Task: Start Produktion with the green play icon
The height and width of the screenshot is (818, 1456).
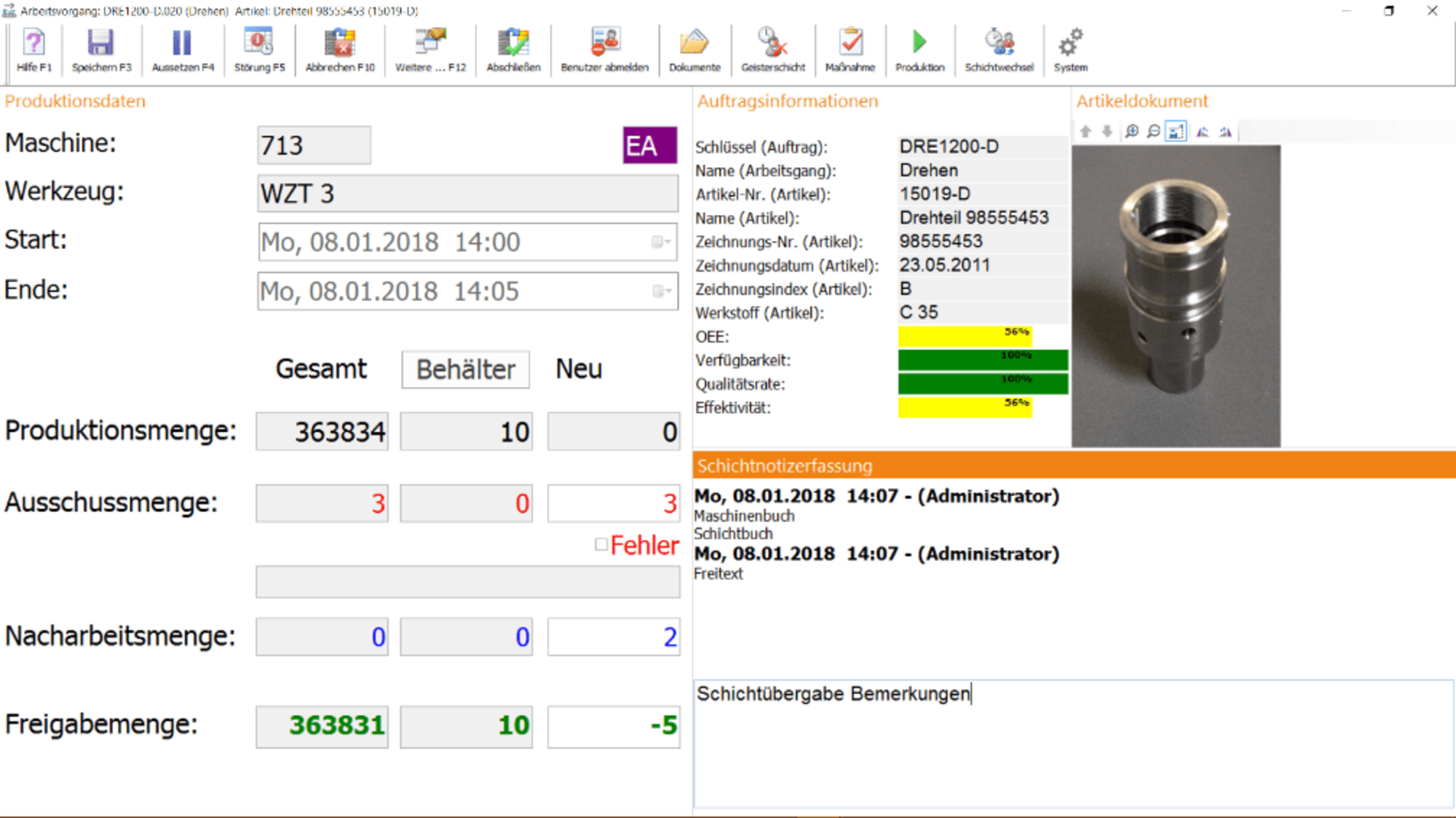Action: [919, 50]
